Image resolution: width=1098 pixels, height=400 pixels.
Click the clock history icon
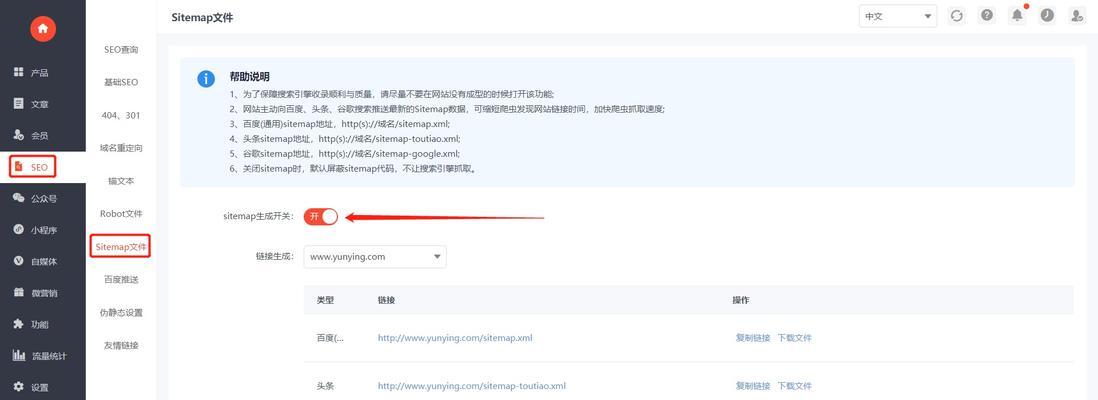click(1047, 16)
